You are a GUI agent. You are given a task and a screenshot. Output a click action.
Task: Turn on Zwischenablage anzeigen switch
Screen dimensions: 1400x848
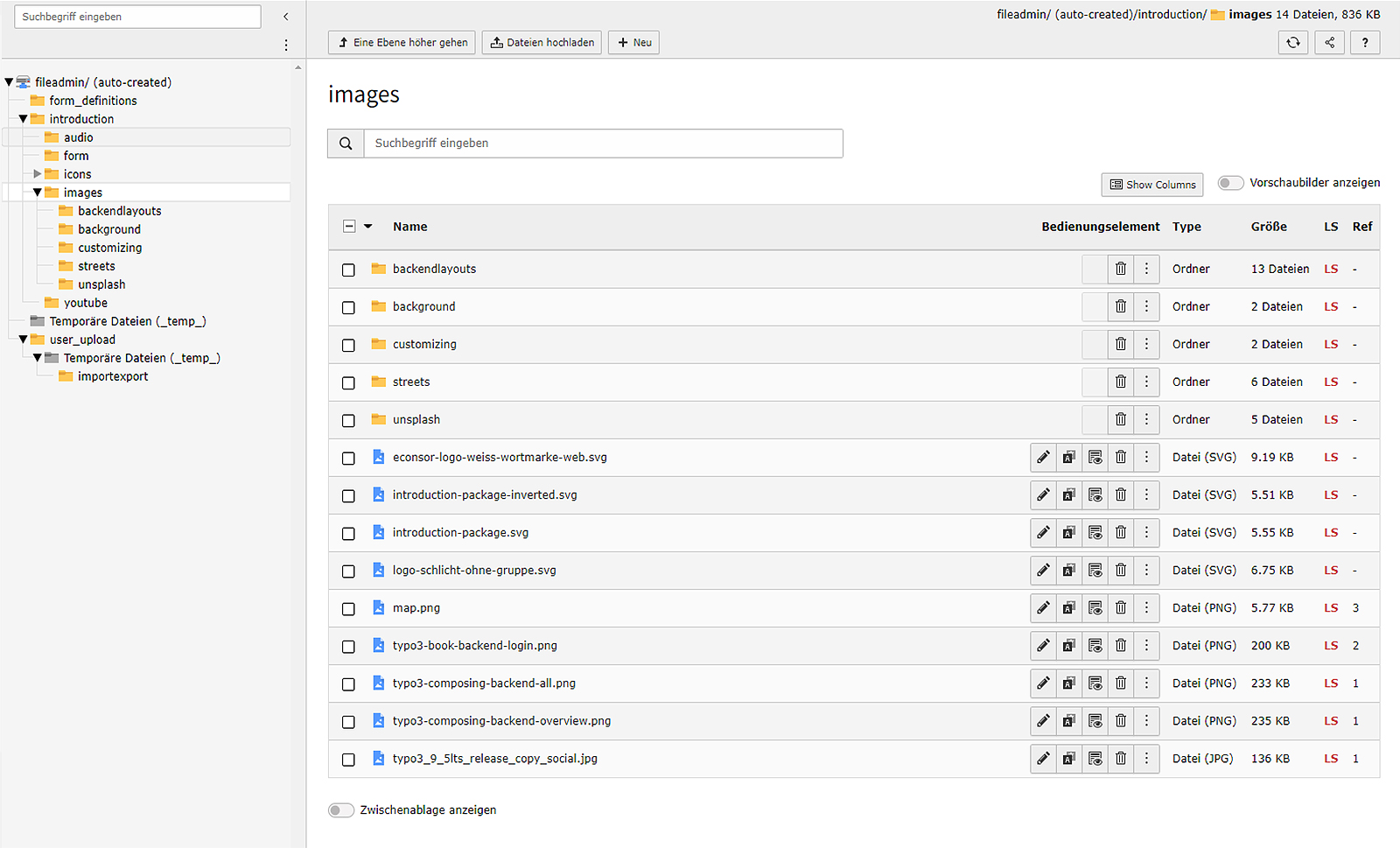tap(341, 810)
